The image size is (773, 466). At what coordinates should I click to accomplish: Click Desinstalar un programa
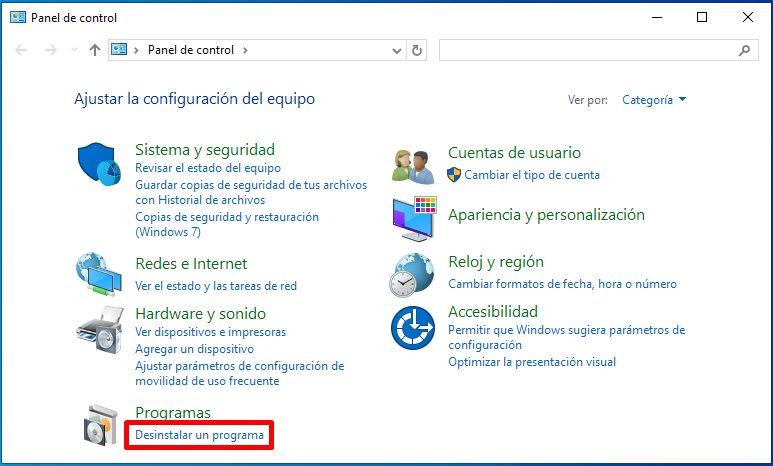click(x=200, y=435)
